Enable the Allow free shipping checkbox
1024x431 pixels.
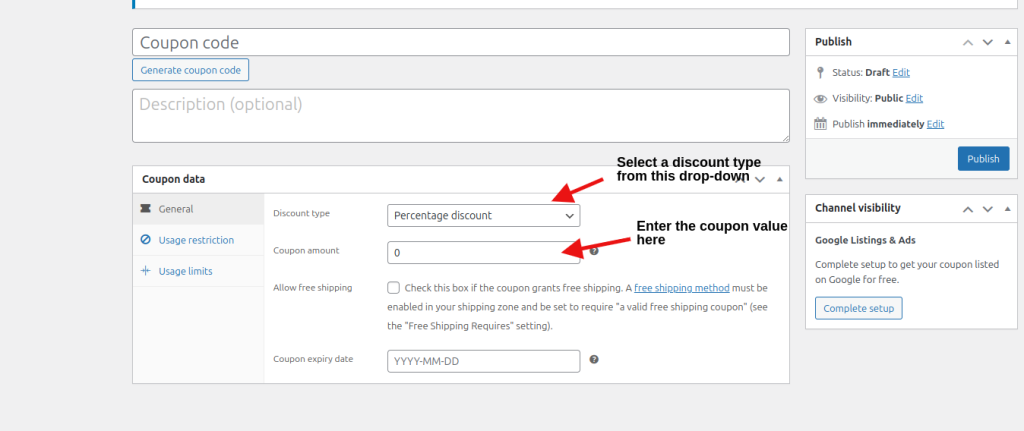393,287
